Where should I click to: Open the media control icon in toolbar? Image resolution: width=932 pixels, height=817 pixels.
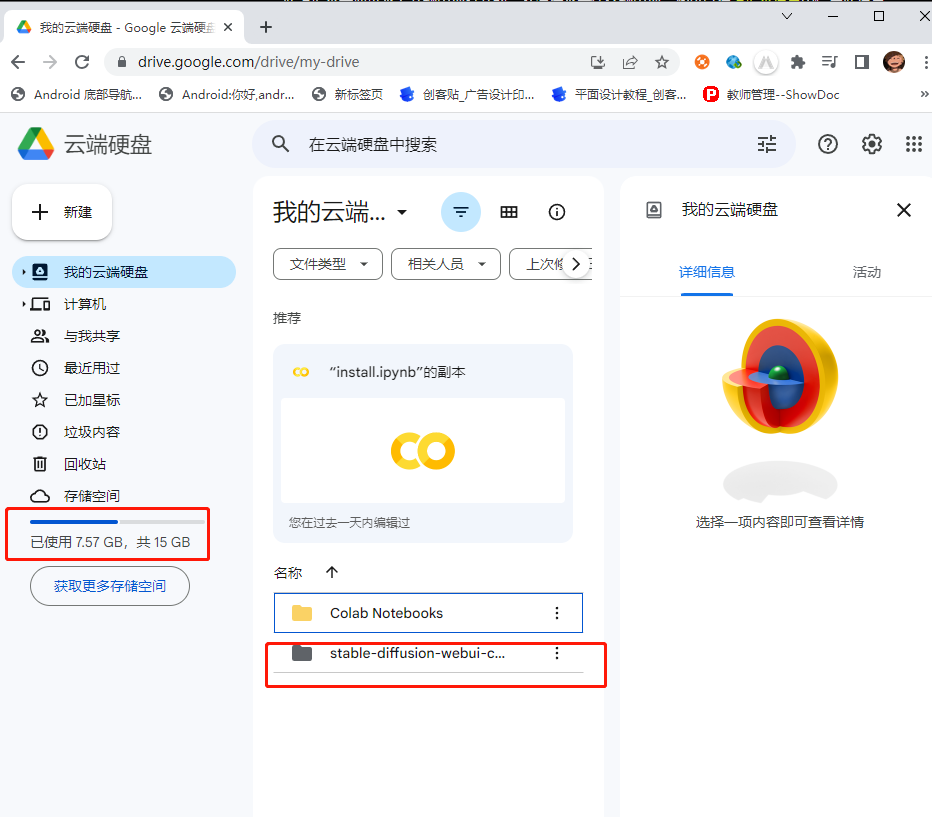(829, 62)
